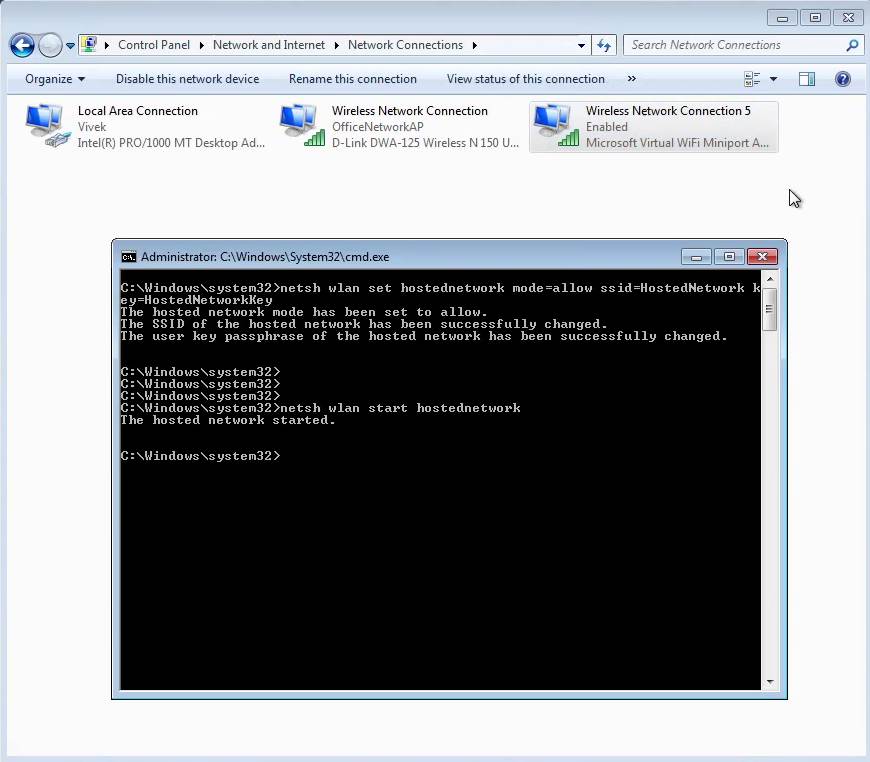Viewport: 870px width, 762px height.
Task: Open the Help question mark icon
Action: coord(842,79)
